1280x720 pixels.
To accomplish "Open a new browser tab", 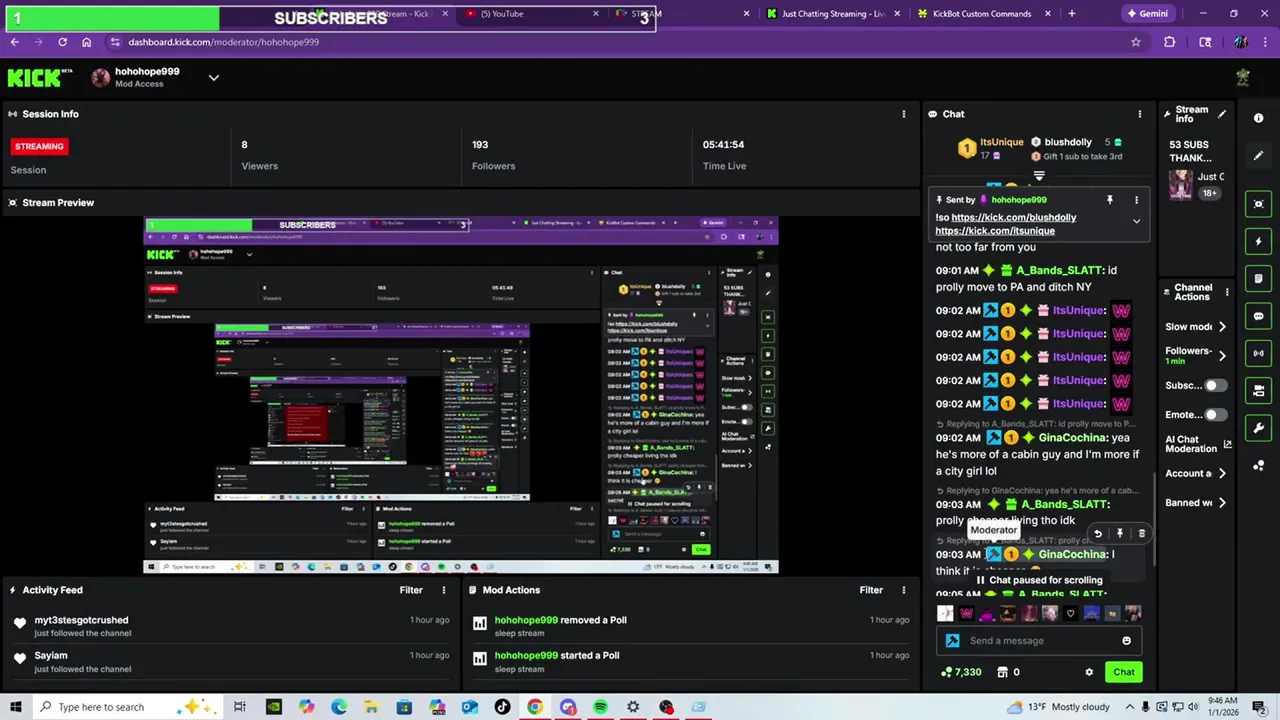I will coord(1071,14).
